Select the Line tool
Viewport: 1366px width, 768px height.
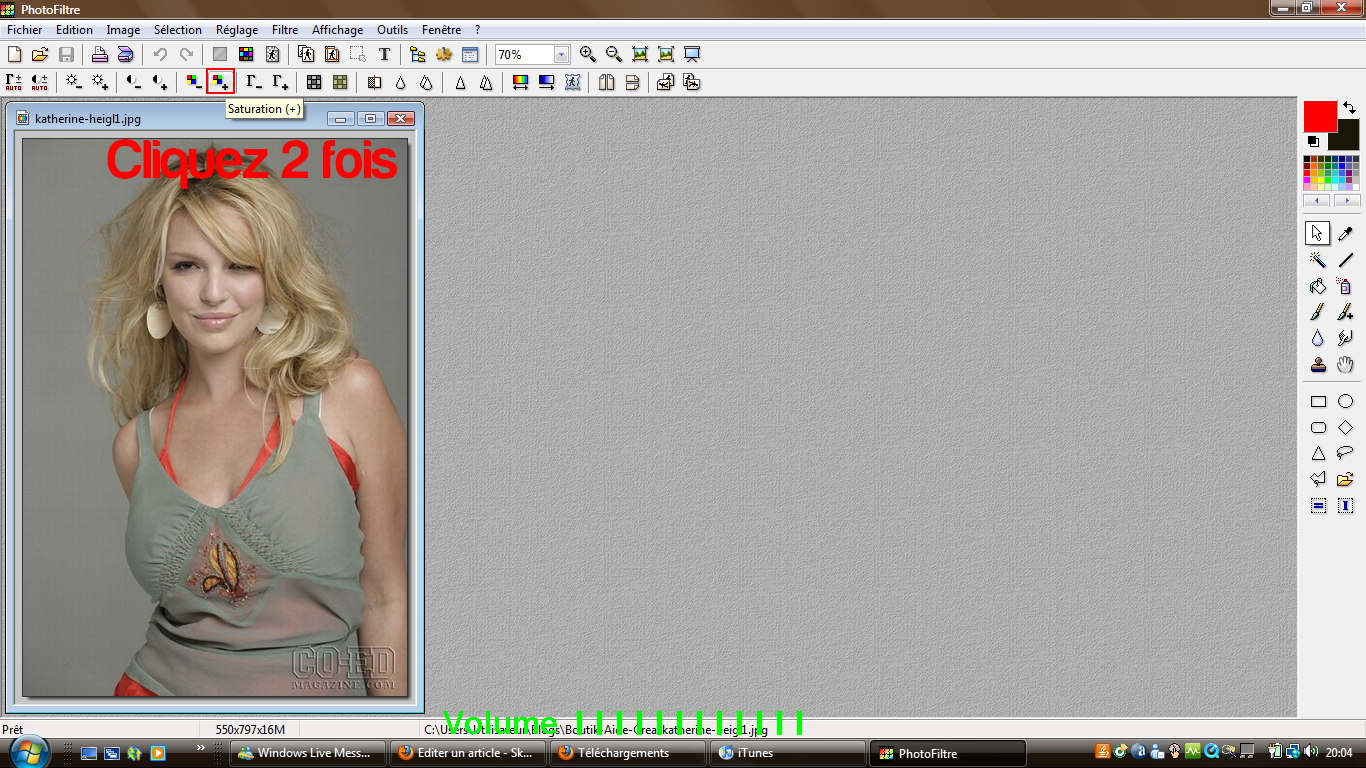[1345, 260]
